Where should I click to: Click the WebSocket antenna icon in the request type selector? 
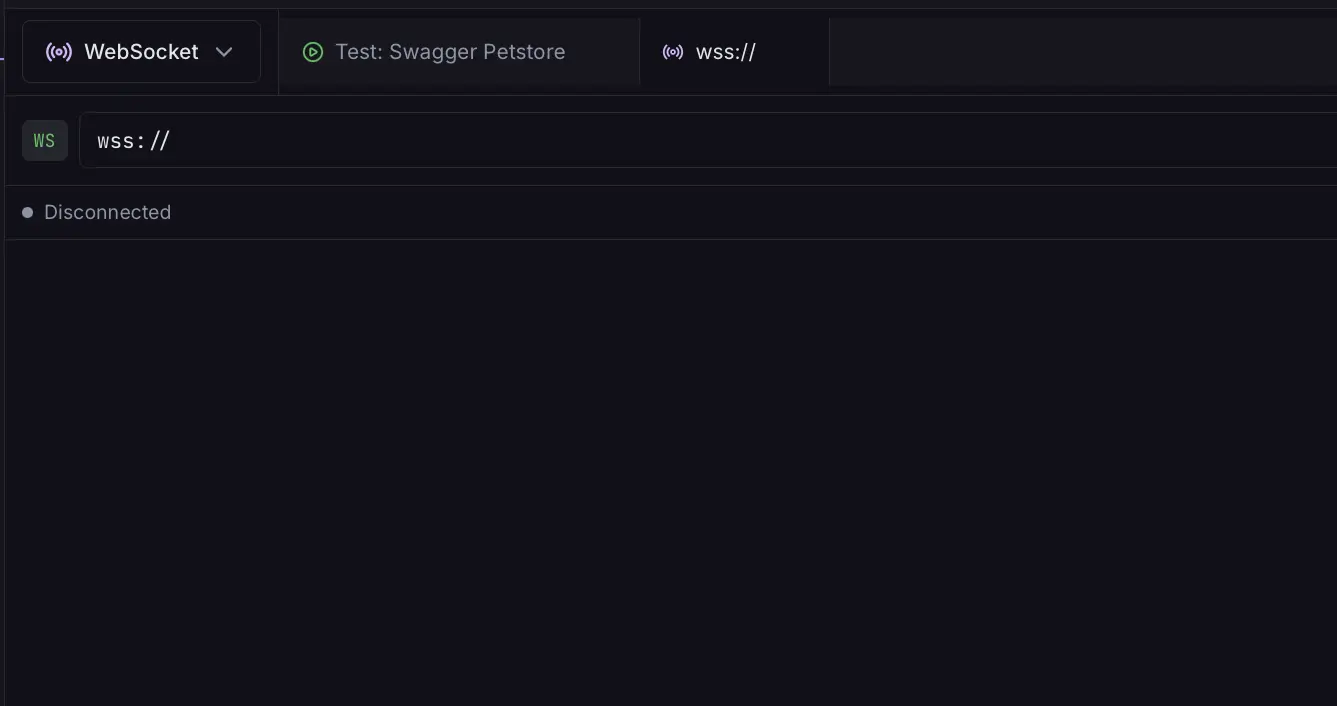(59, 51)
